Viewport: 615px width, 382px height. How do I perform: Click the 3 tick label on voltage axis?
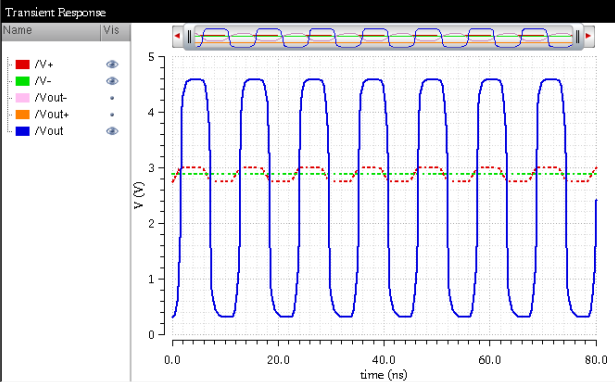pos(151,168)
